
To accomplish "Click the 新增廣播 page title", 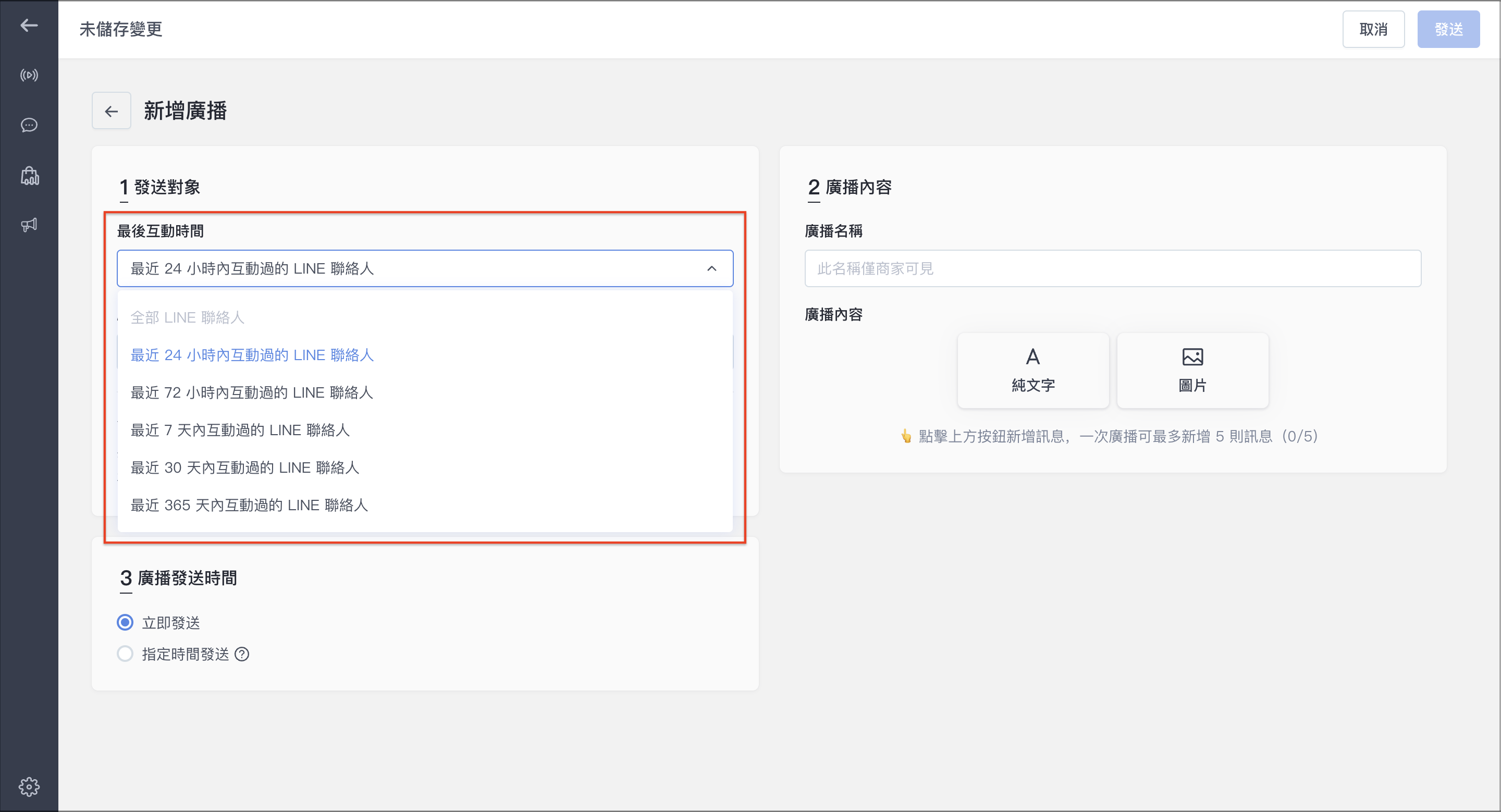I will point(186,110).
